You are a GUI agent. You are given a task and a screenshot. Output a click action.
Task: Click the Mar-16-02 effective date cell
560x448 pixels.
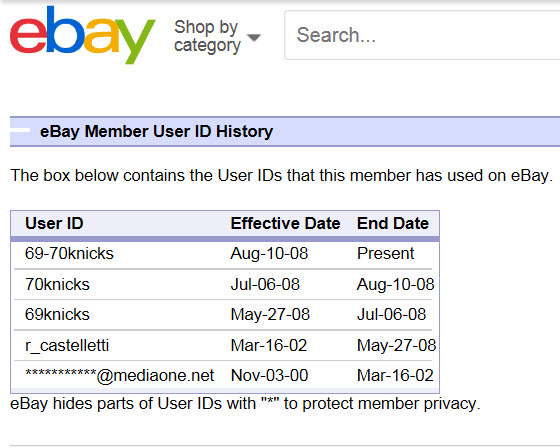269,345
